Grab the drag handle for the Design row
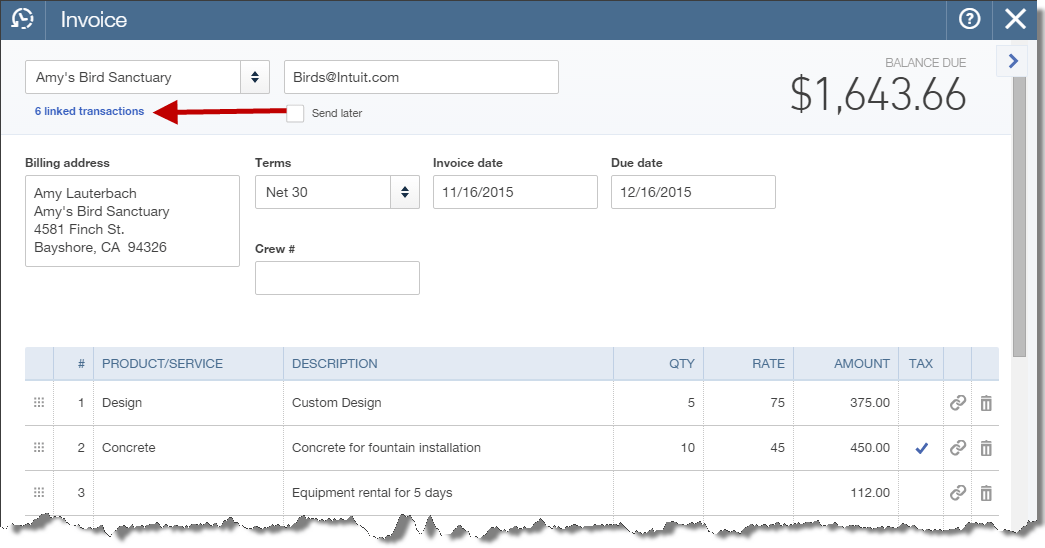 [39, 403]
